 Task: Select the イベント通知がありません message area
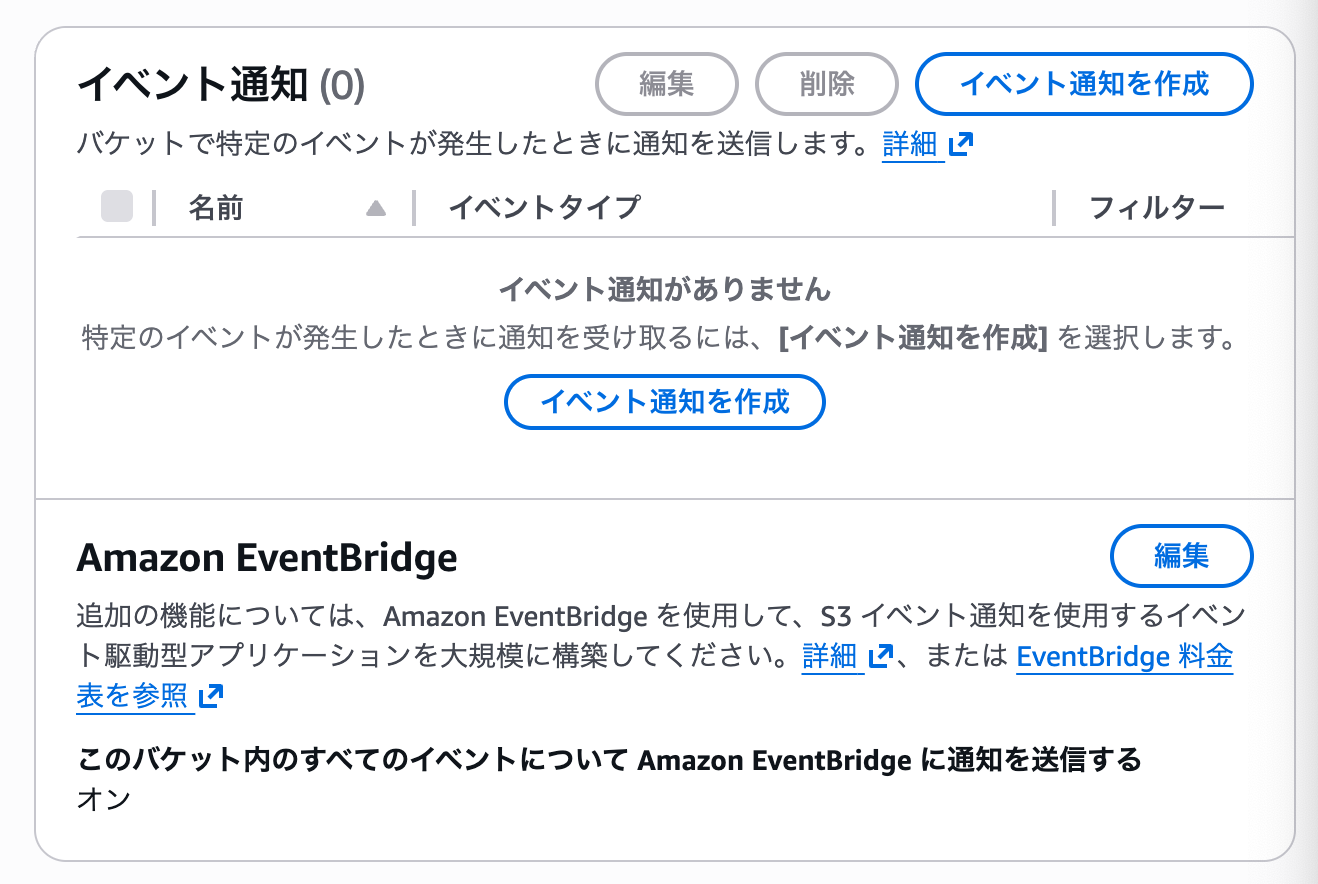663,290
